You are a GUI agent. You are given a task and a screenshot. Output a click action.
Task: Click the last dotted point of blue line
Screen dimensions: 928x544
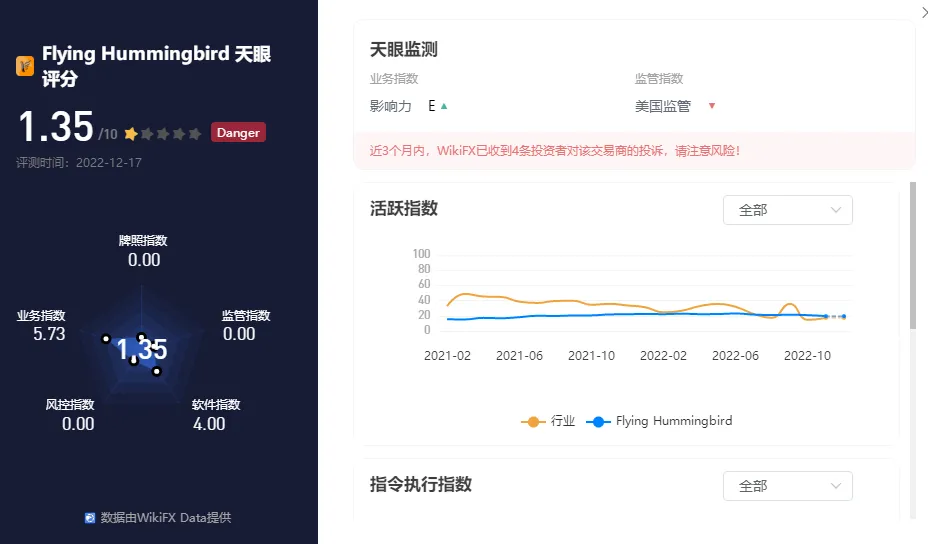click(x=843, y=317)
